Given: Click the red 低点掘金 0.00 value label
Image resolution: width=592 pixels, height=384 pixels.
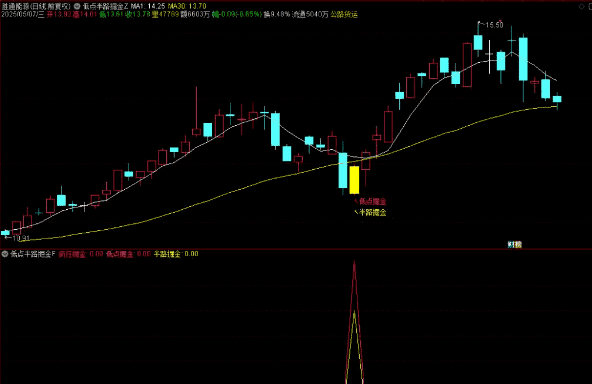Looking at the screenshot, I should coord(128,254).
